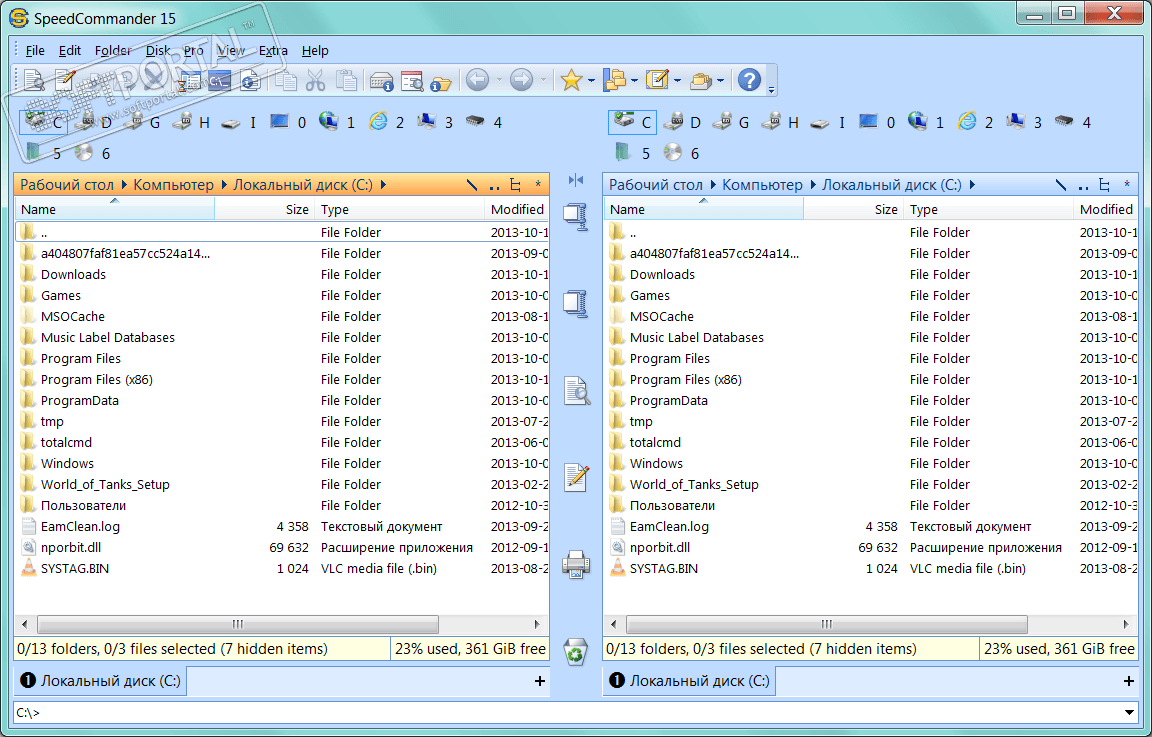1152x737 pixels.
Task: Click the calendar search toolbar icon
Action: pos(412,81)
